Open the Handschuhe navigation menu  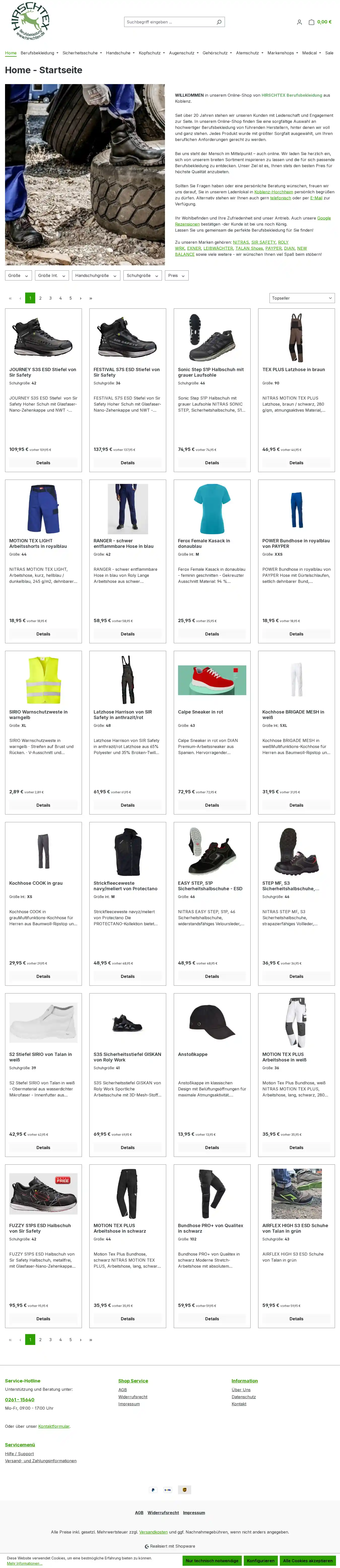coord(120,53)
